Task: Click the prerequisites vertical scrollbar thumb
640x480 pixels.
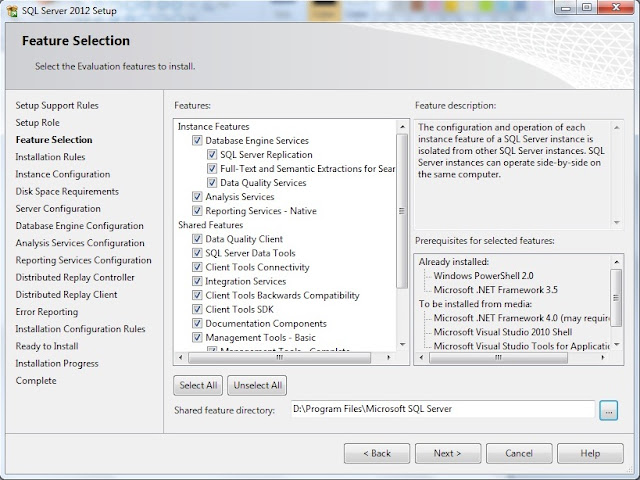Action: pyautogui.click(x=616, y=298)
